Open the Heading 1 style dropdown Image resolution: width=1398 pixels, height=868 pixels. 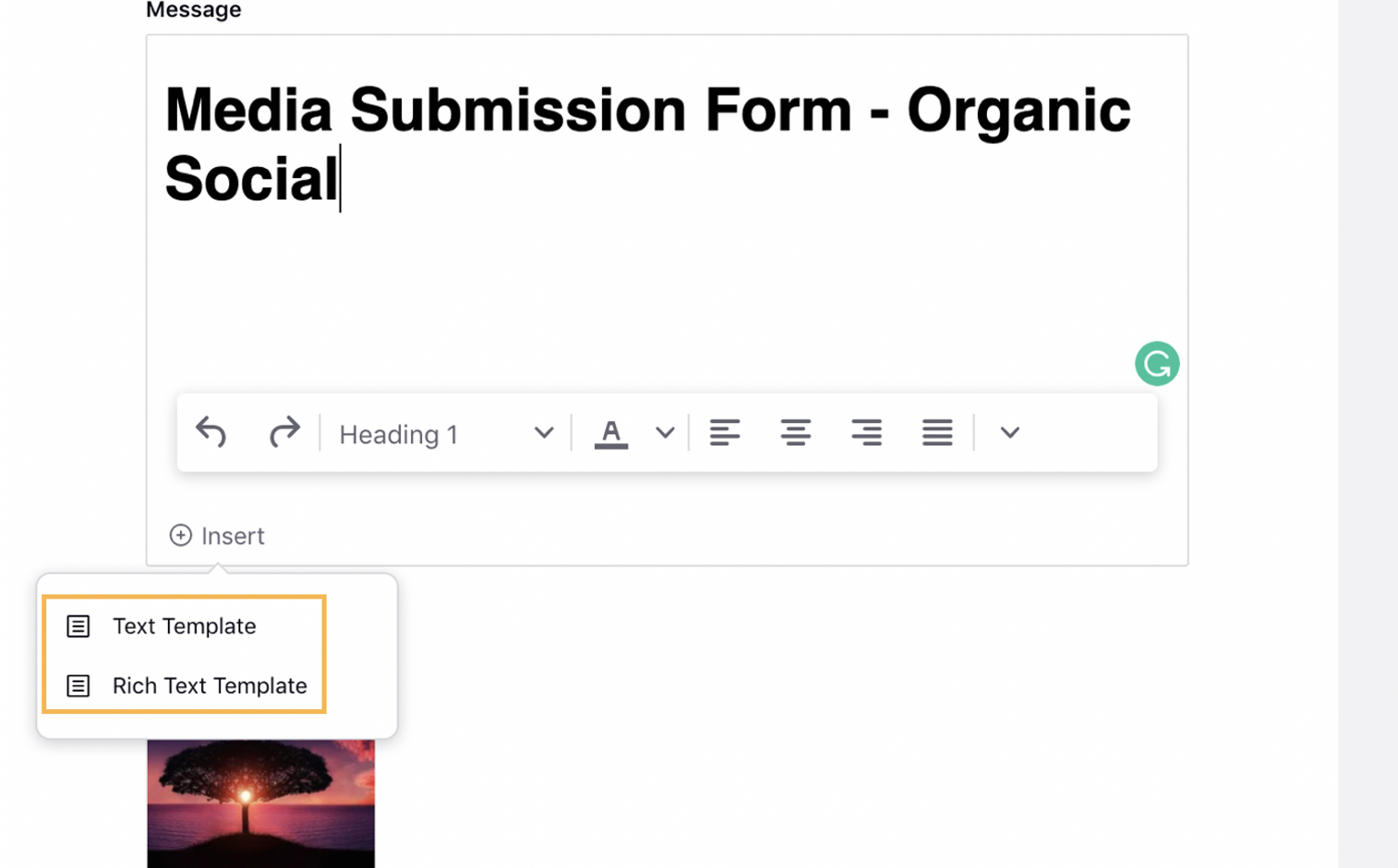(x=446, y=434)
